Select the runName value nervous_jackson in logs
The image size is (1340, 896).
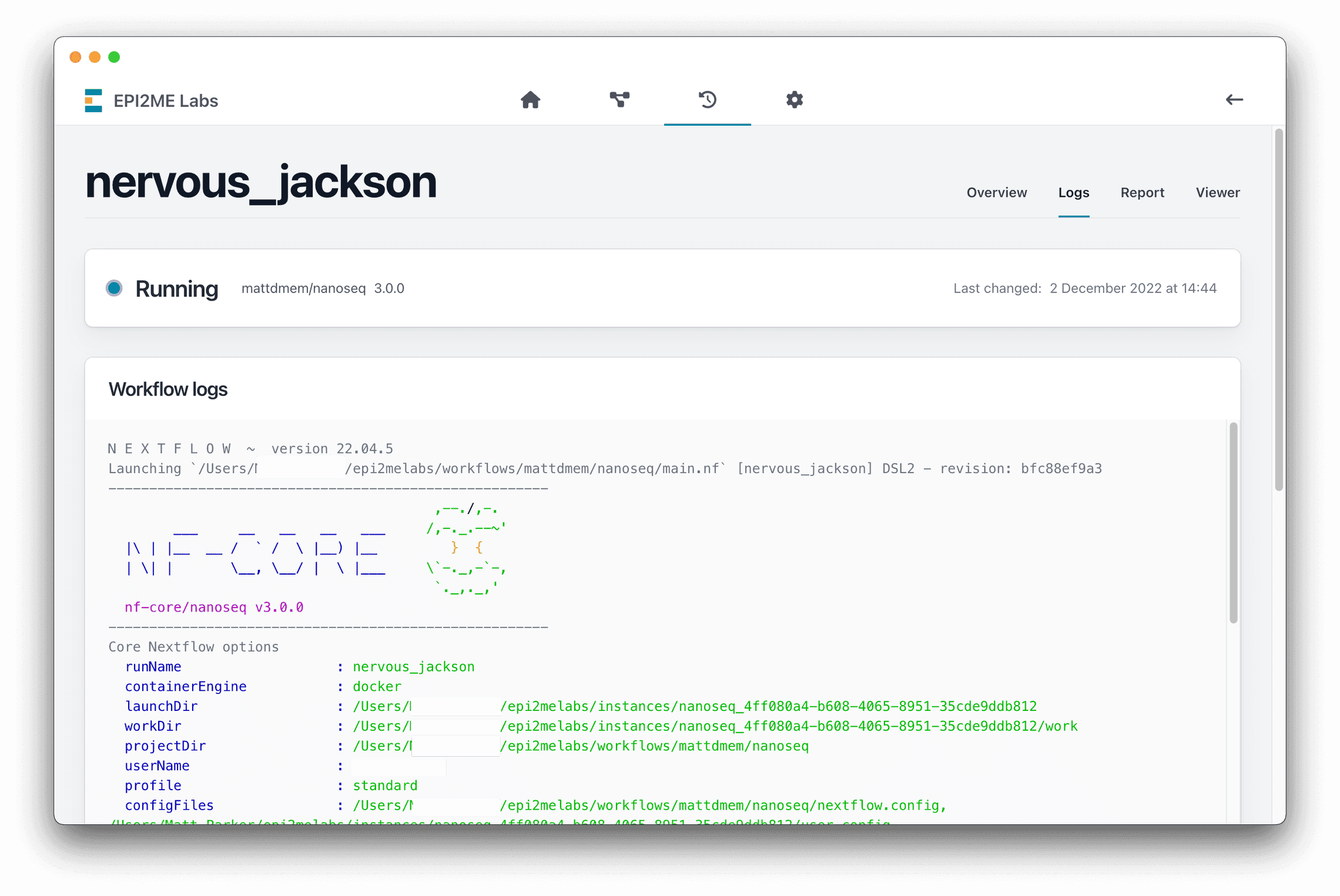413,666
